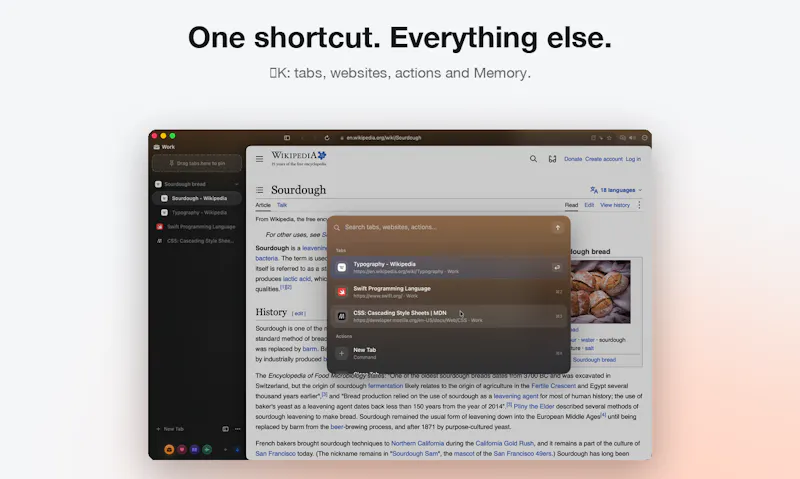Select the Typography - Wikipedia sidebar tab
800x479 pixels.
tap(196, 213)
